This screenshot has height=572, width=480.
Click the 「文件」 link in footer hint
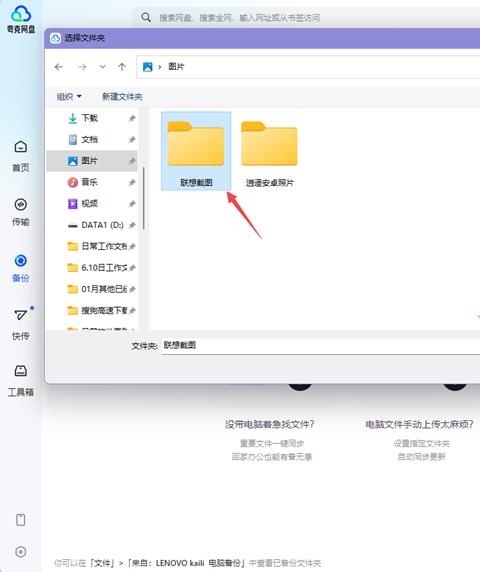tap(103, 563)
